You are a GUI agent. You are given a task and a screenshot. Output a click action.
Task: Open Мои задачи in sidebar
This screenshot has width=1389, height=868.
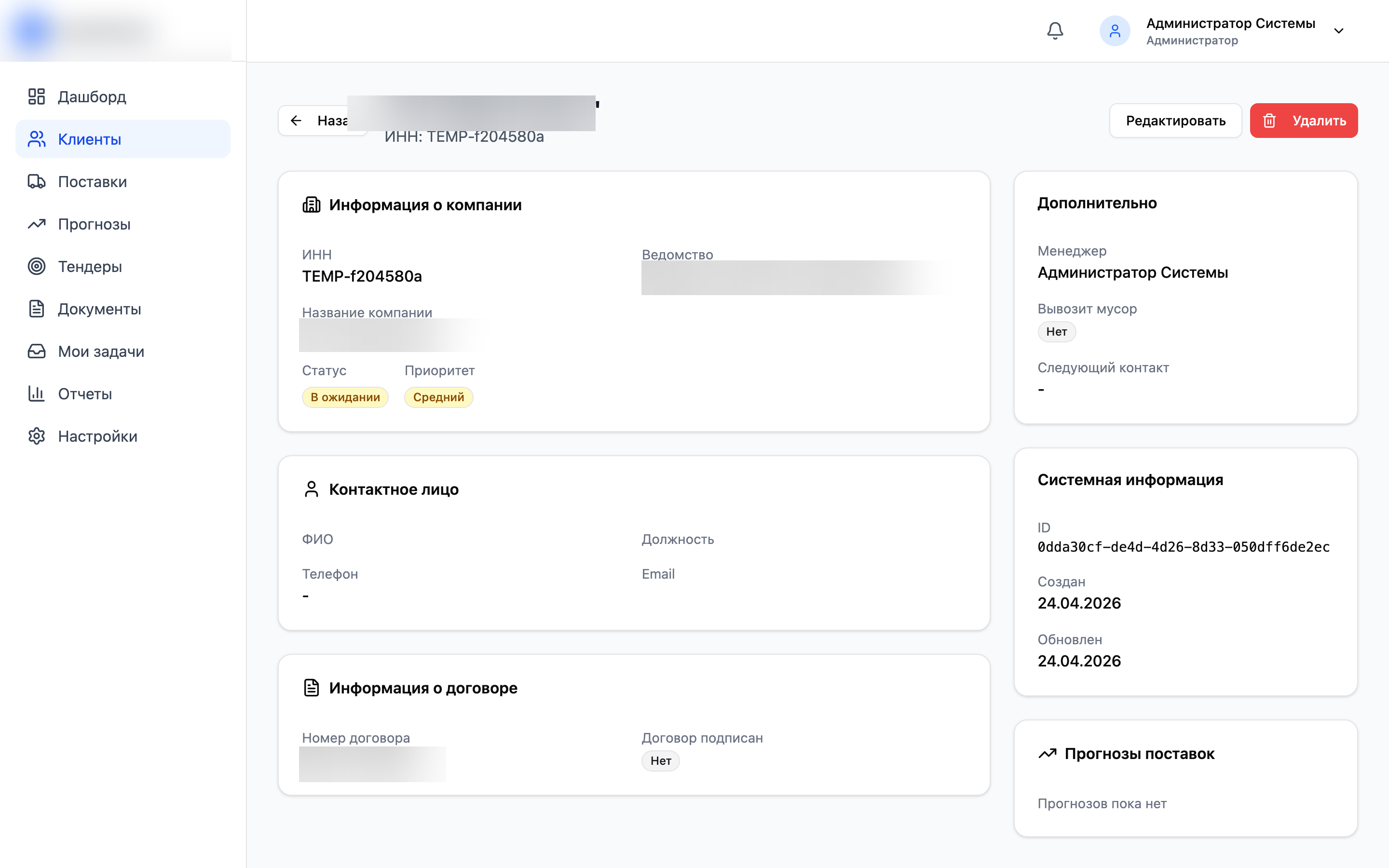point(123,352)
